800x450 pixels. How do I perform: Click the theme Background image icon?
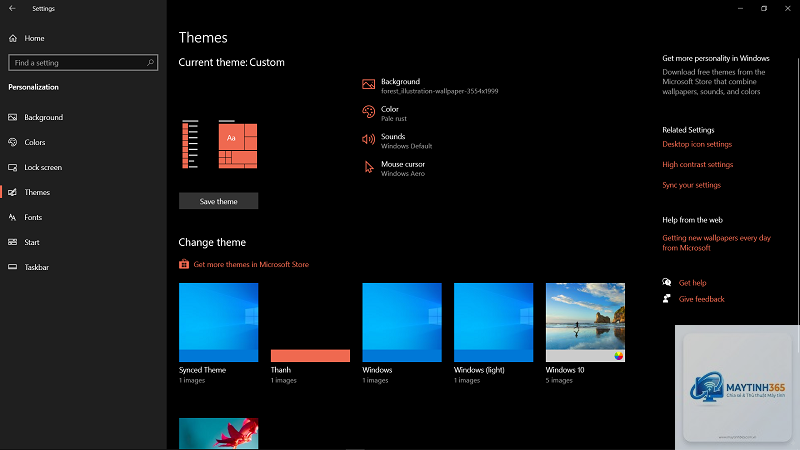(368, 84)
